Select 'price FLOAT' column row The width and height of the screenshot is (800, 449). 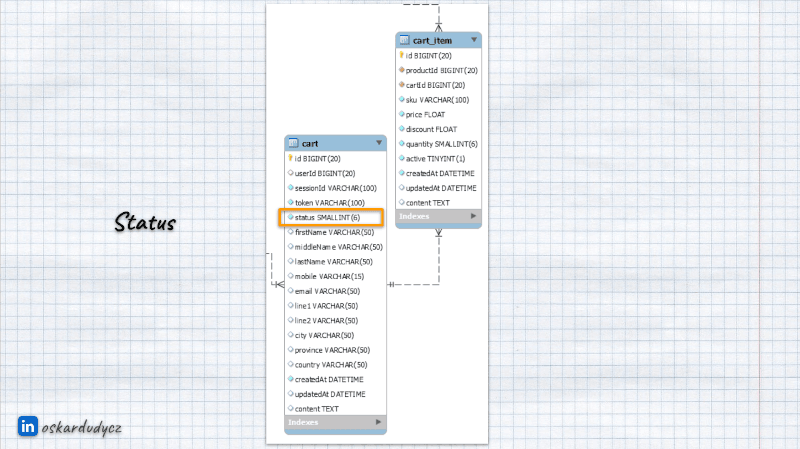[438, 115]
